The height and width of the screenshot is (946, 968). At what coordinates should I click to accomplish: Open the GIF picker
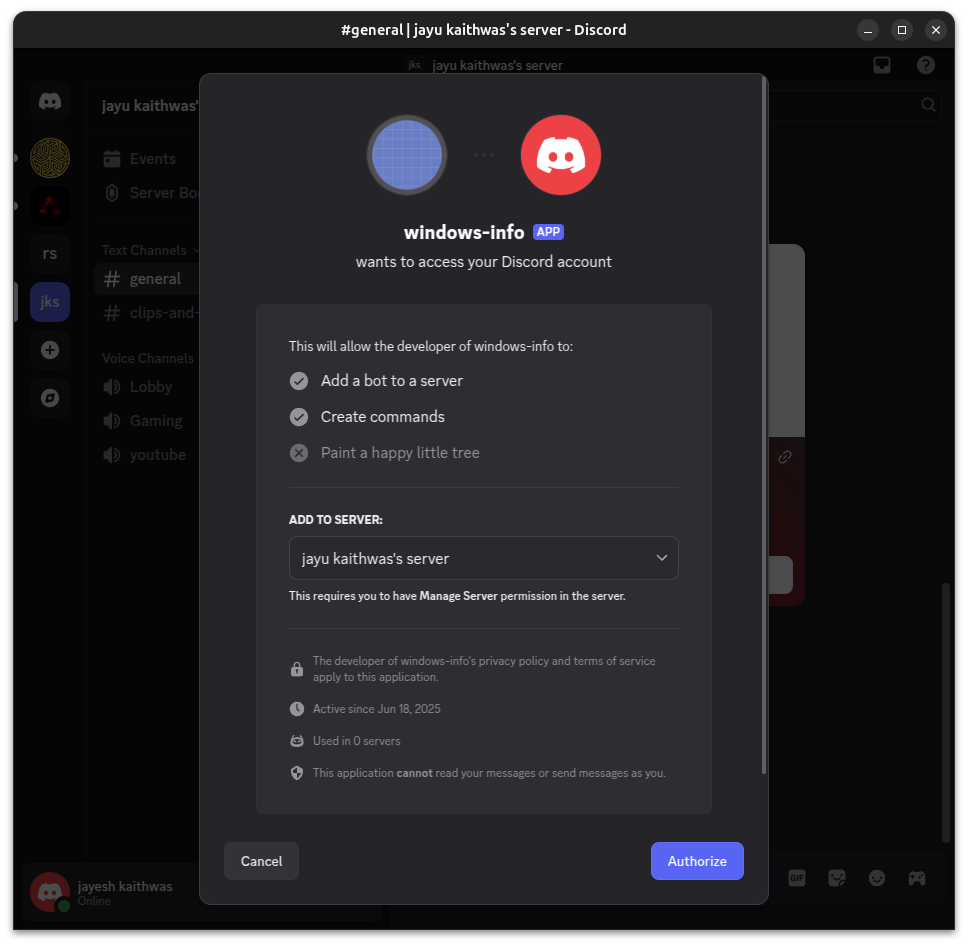[797, 877]
